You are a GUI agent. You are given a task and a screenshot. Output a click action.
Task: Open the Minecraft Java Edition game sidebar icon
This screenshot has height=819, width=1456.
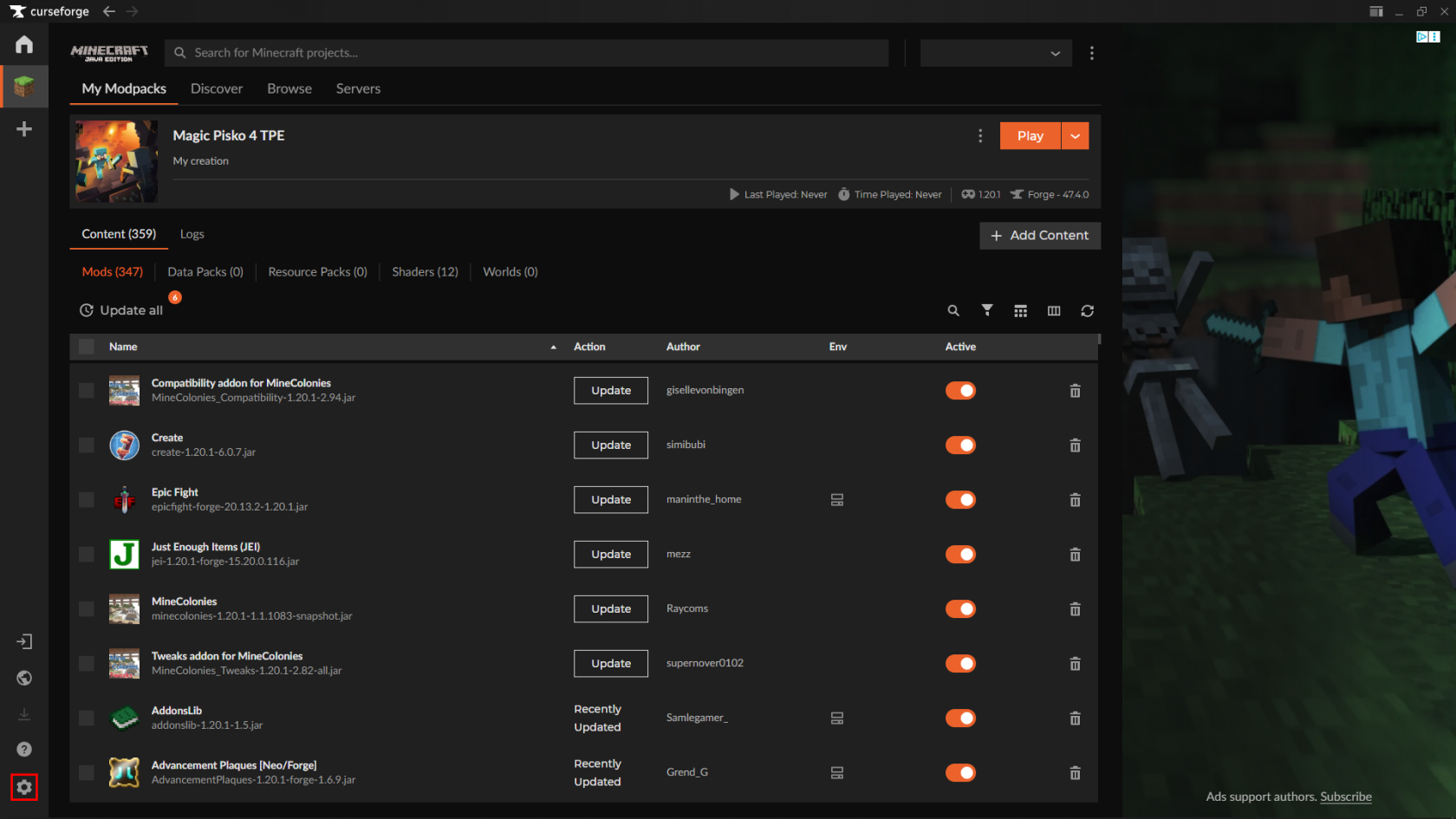(23, 86)
